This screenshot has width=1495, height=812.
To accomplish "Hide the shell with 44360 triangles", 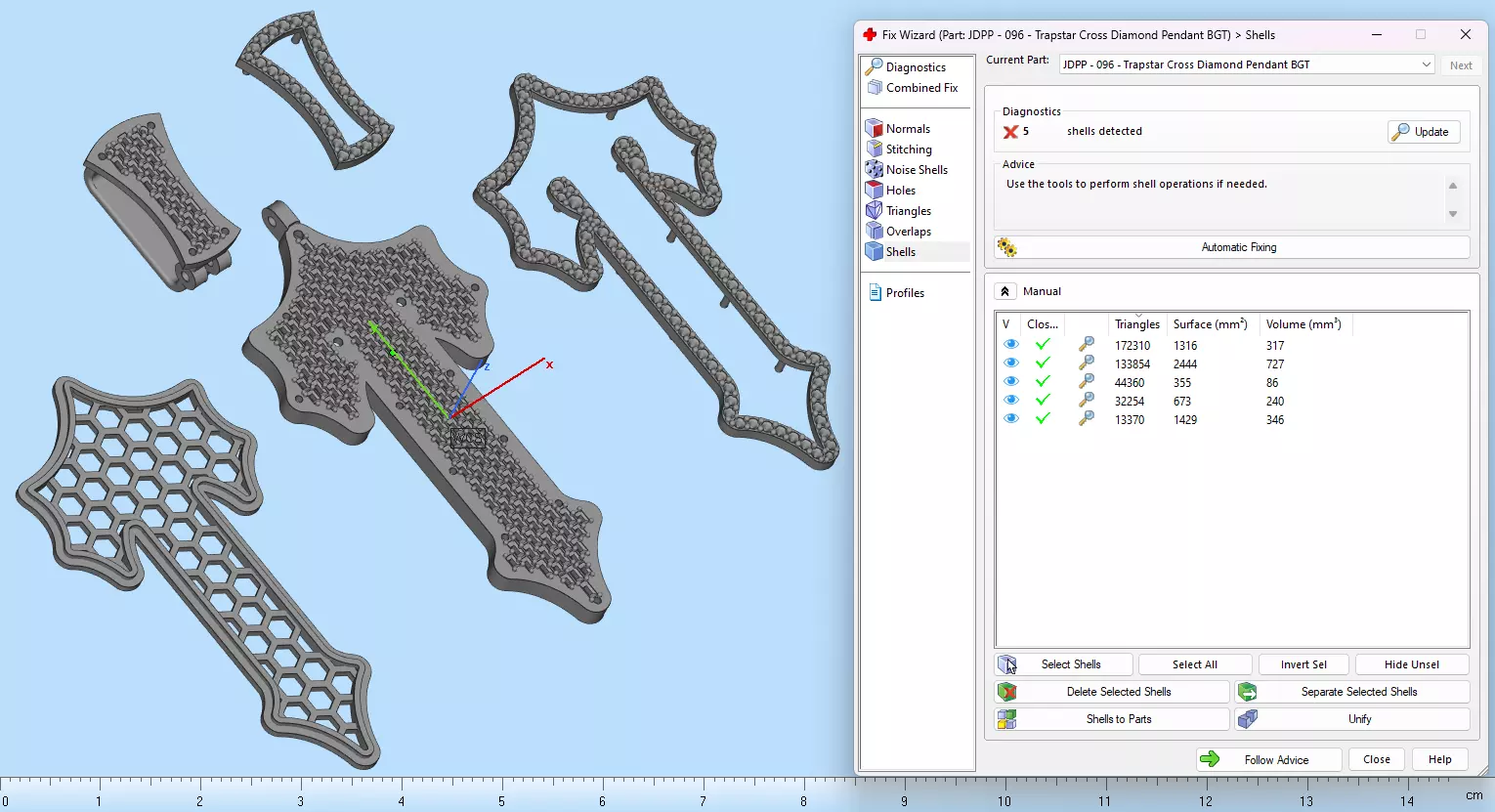I will tap(1010, 382).
